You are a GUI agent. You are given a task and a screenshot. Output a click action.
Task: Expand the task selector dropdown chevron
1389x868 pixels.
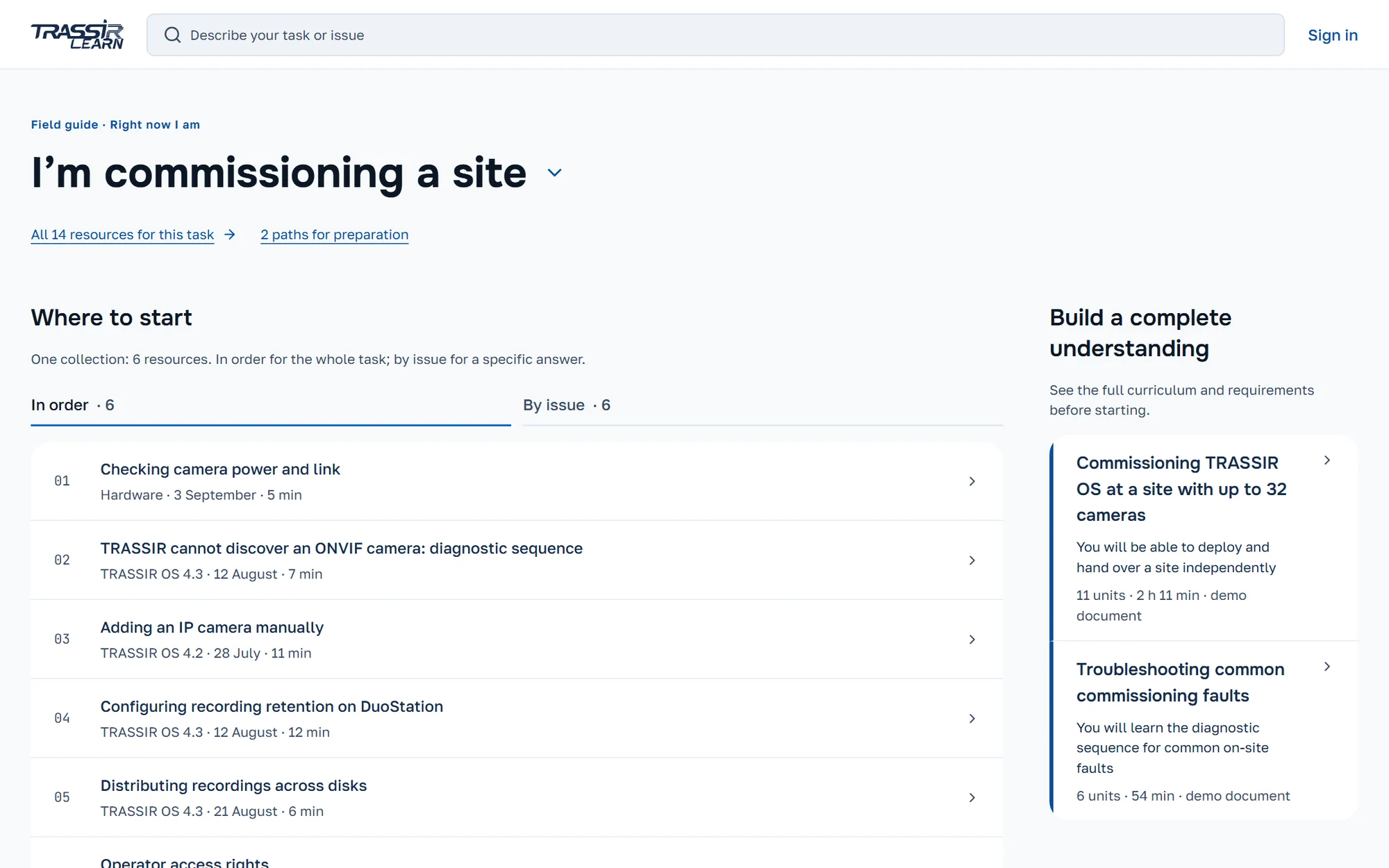pyautogui.click(x=554, y=173)
